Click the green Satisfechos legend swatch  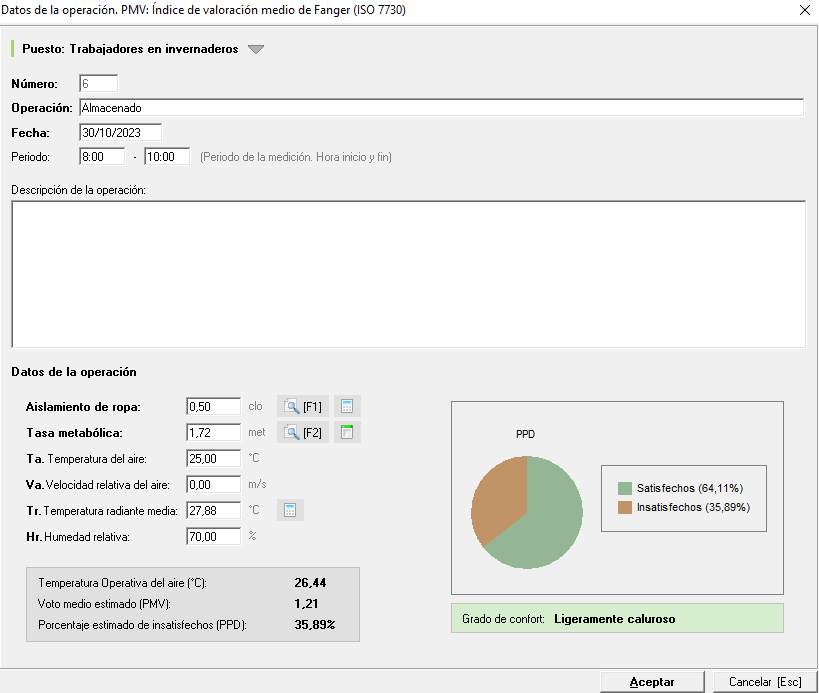(625, 488)
